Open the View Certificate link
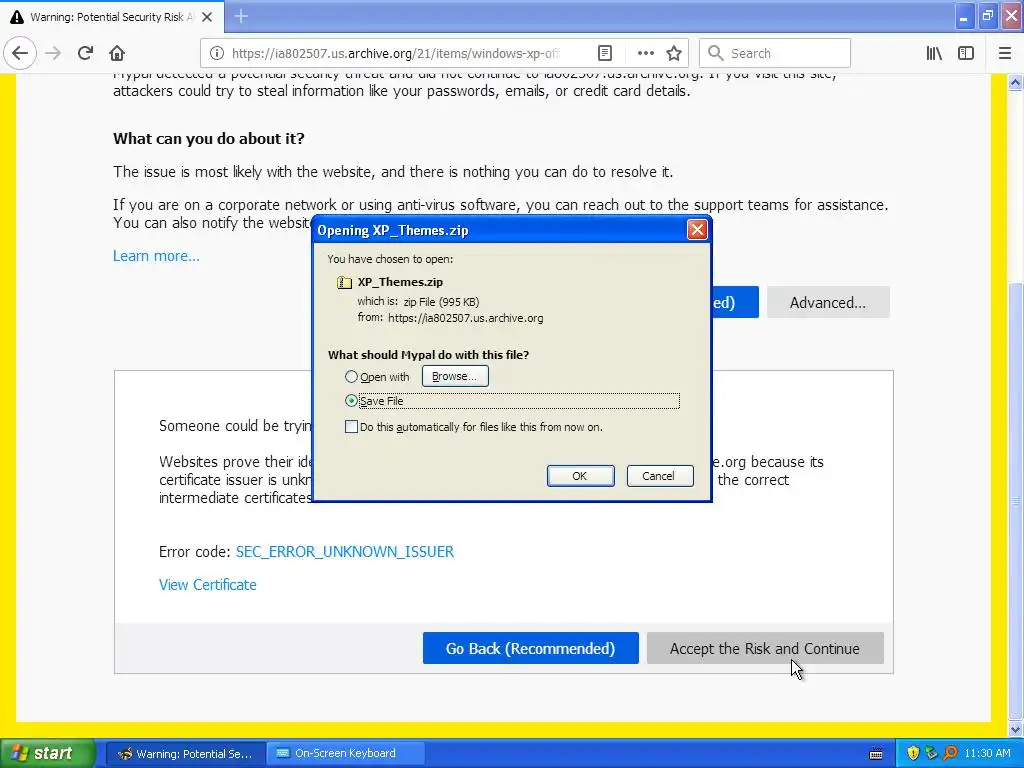Screen dimensions: 1024x768 tap(208, 585)
